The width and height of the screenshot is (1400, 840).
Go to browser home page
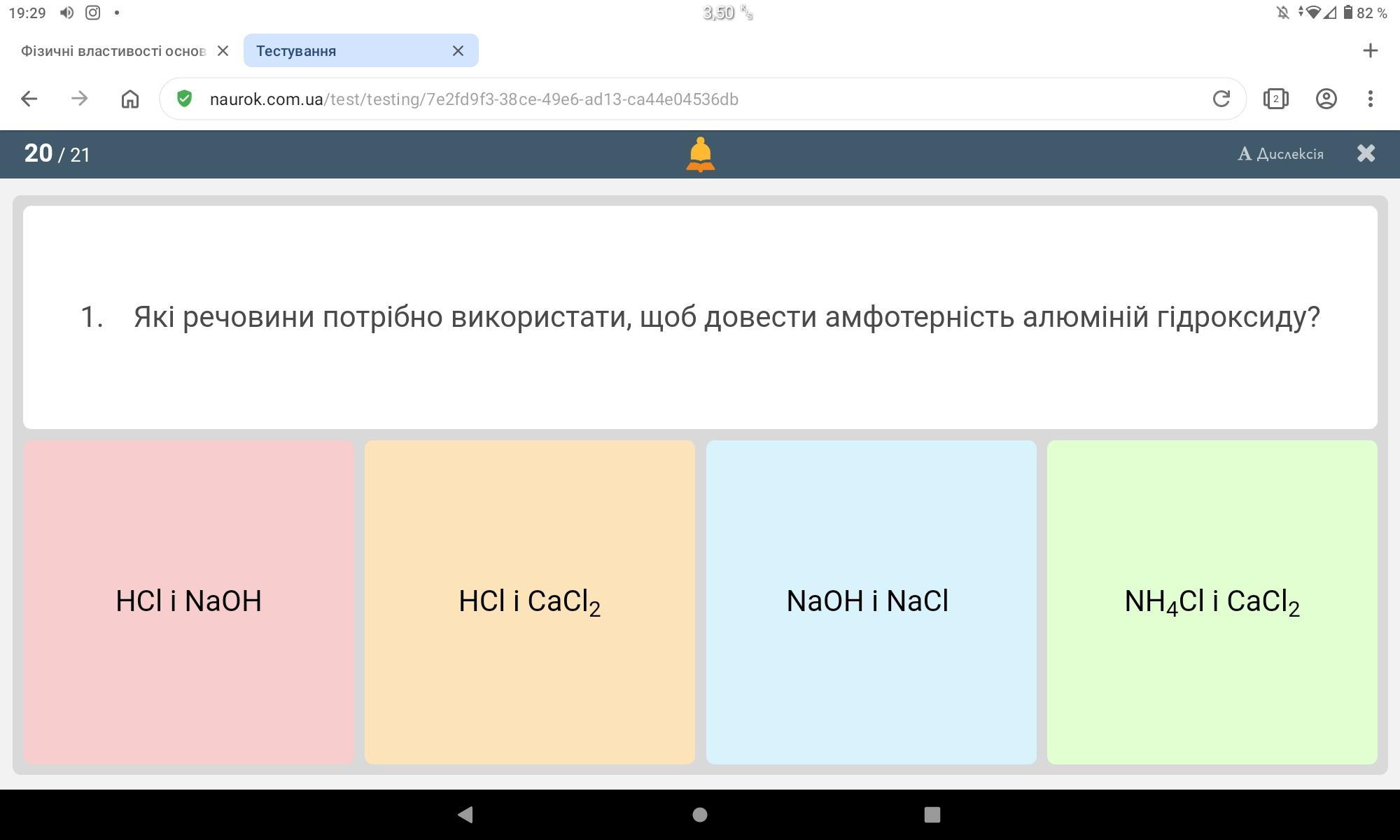click(130, 99)
